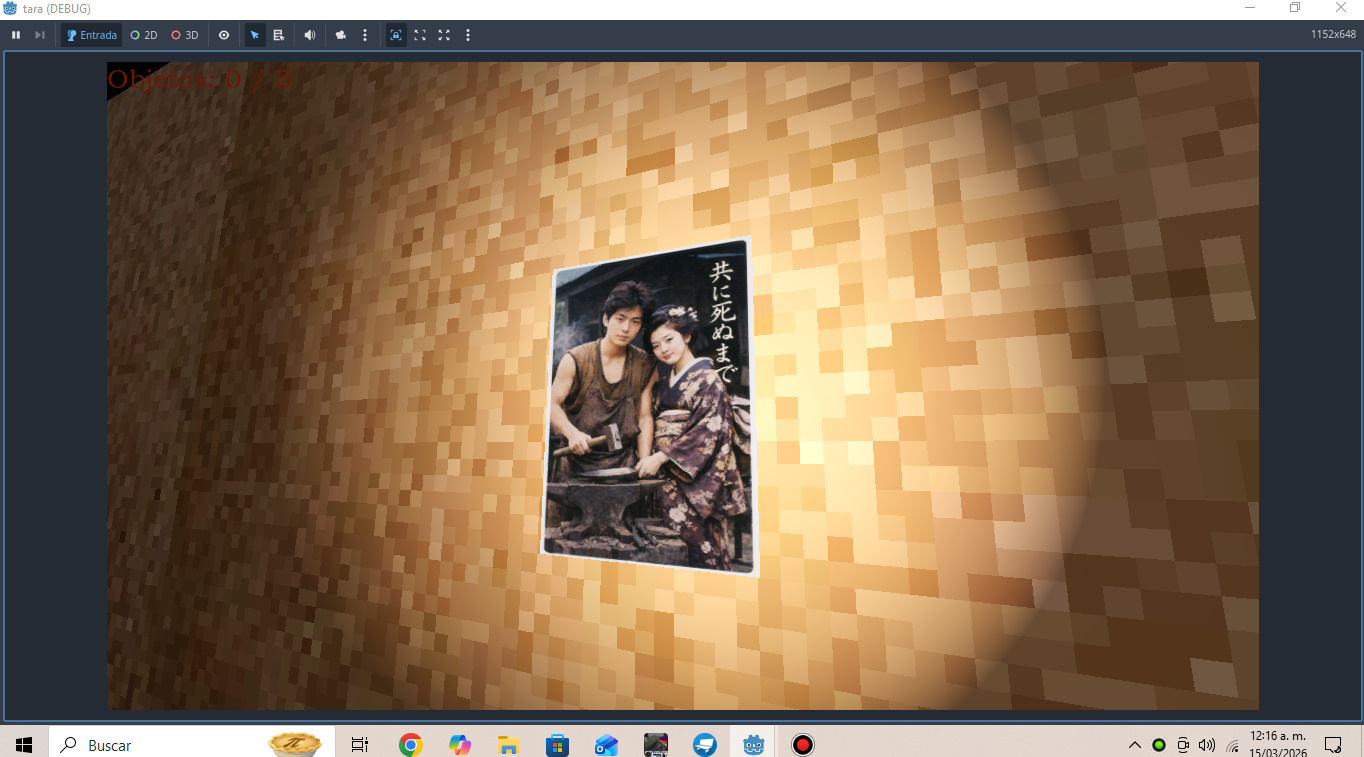Expand hidden system tray icons
The height and width of the screenshot is (757, 1364).
point(1135,745)
